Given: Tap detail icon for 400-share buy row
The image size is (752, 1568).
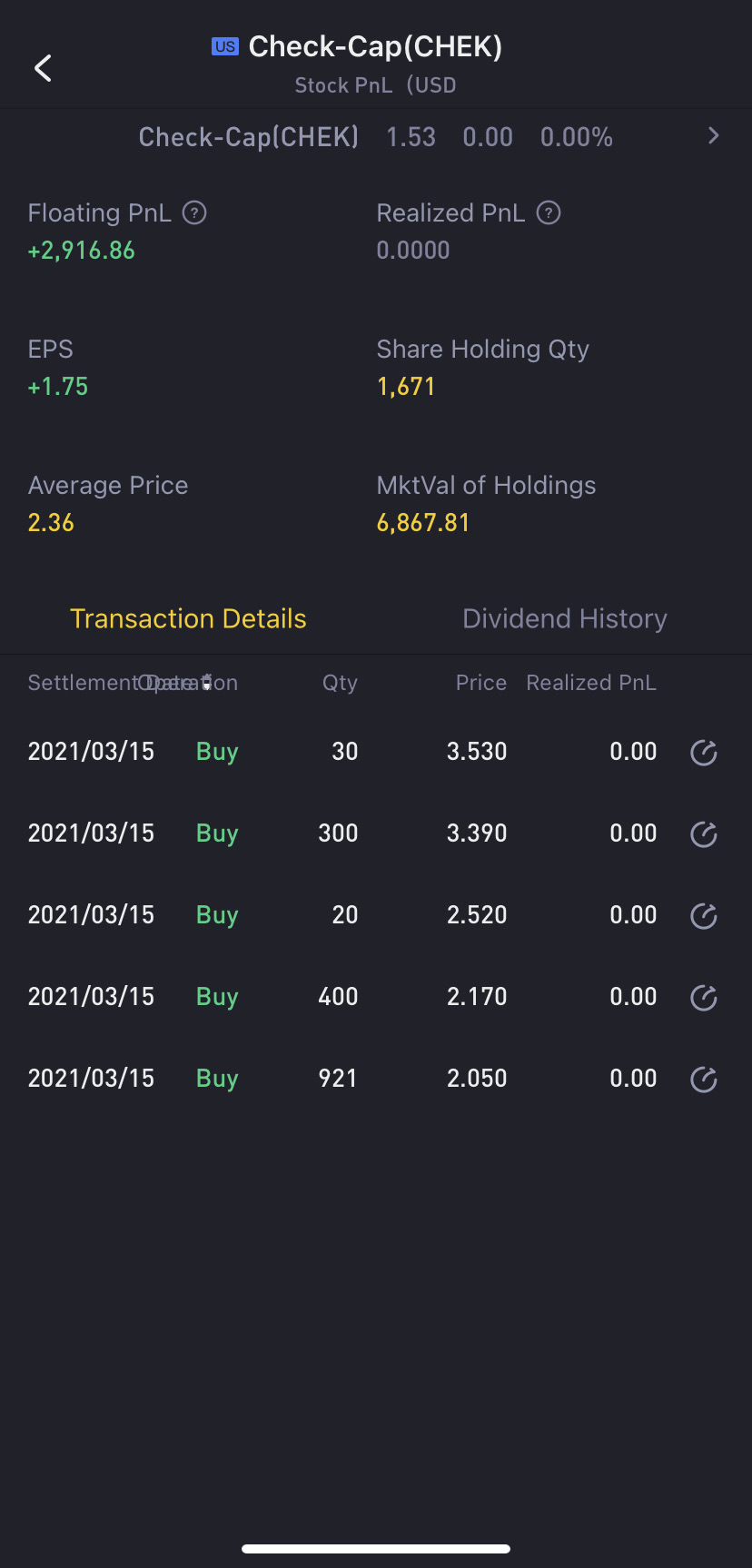Looking at the screenshot, I should pyautogui.click(x=704, y=998).
